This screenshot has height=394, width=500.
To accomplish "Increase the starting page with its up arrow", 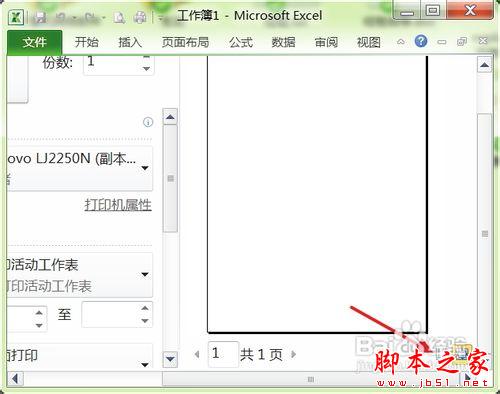I will point(39,313).
